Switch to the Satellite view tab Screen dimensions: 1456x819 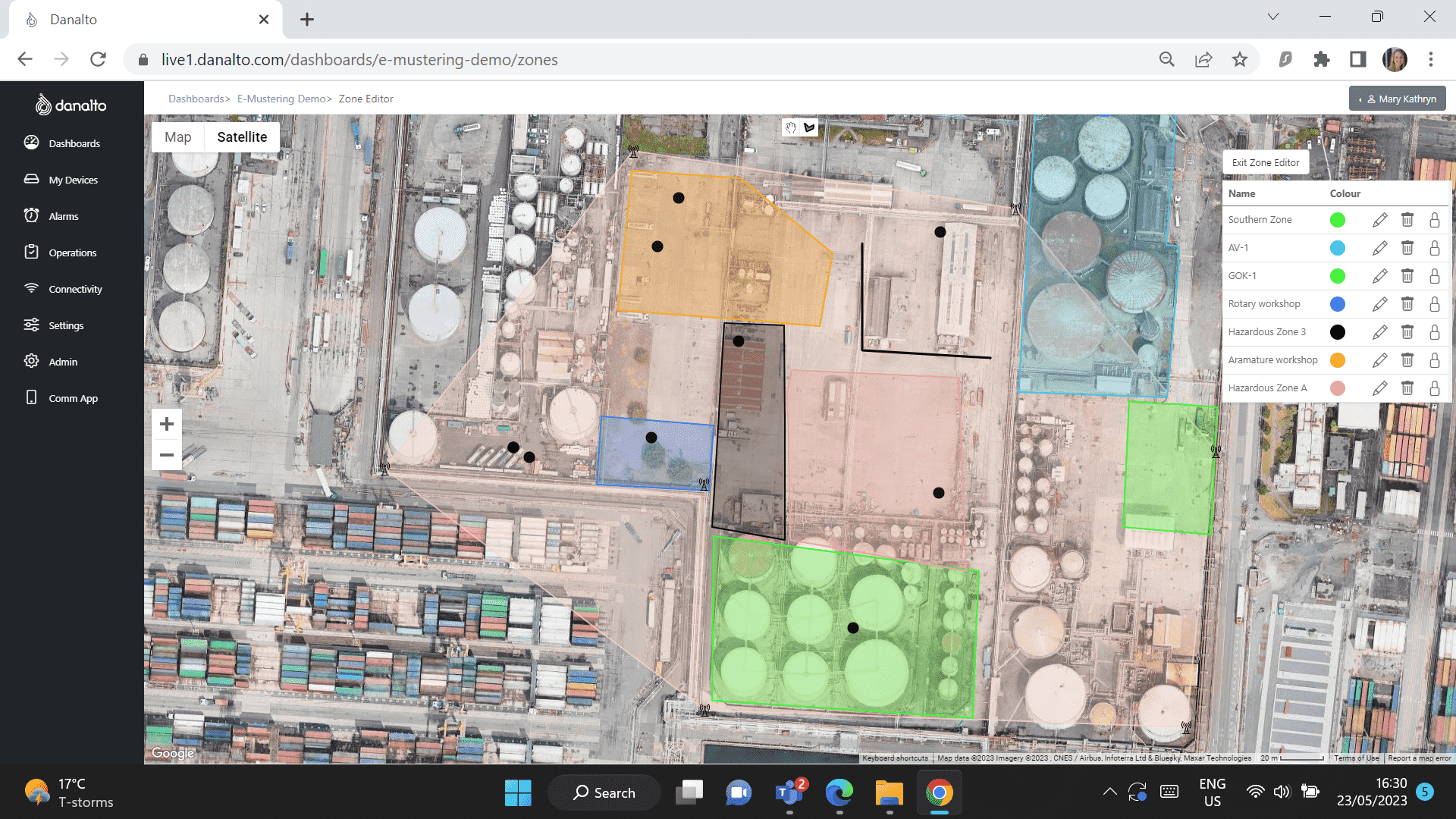tap(242, 137)
